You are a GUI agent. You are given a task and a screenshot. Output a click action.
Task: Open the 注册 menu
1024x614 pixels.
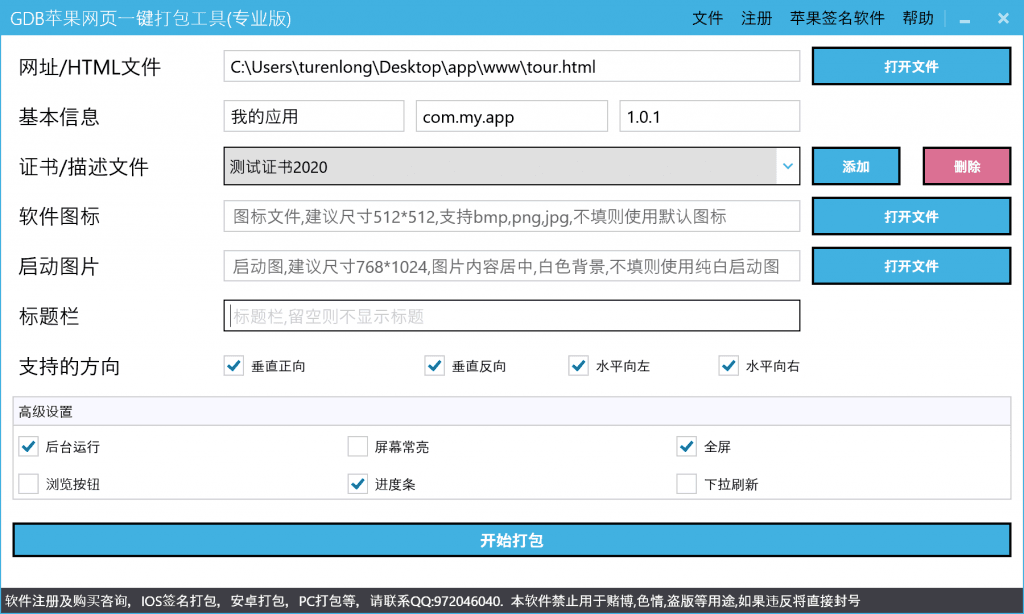pos(756,18)
